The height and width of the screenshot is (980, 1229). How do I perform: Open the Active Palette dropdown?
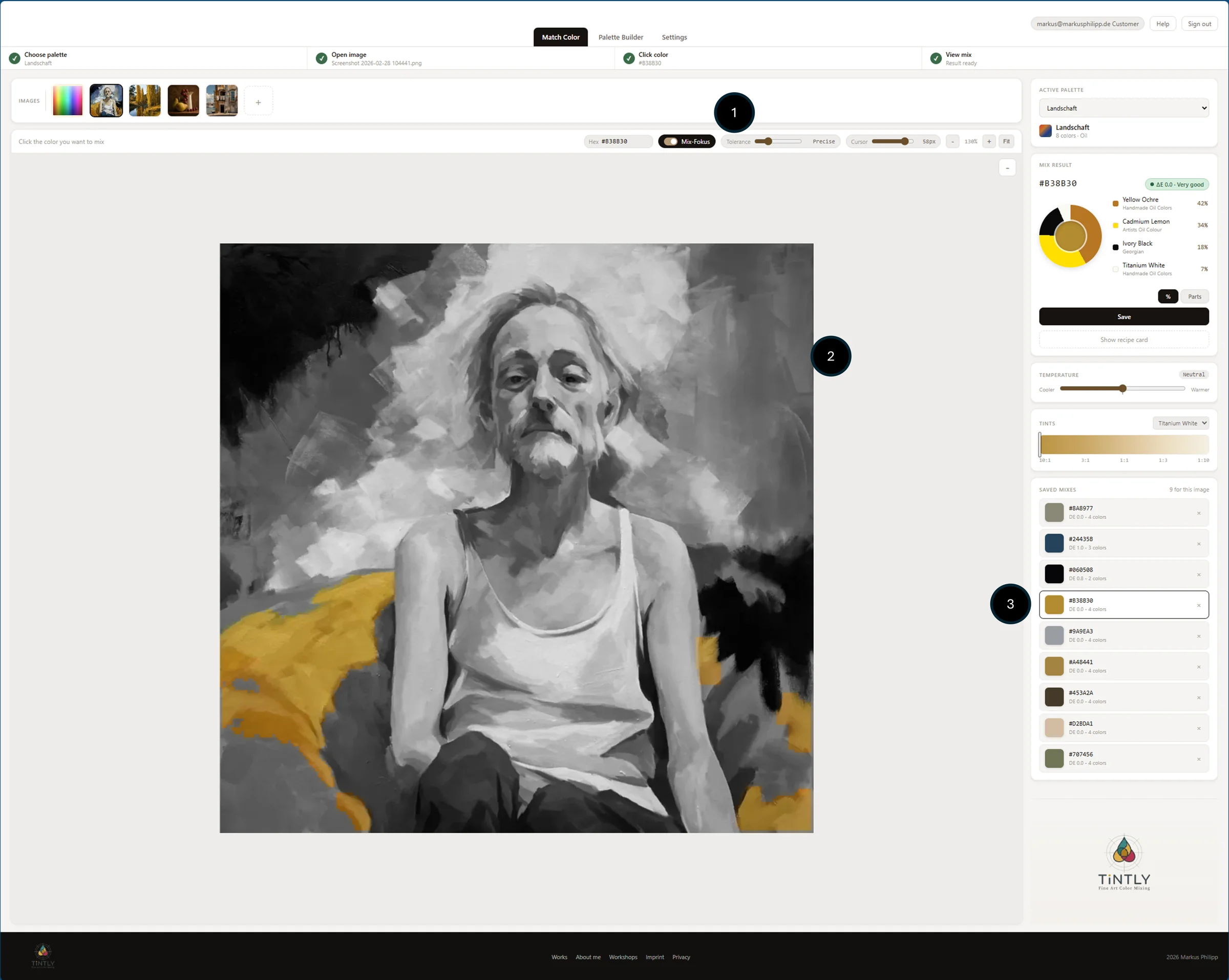[x=1124, y=108]
